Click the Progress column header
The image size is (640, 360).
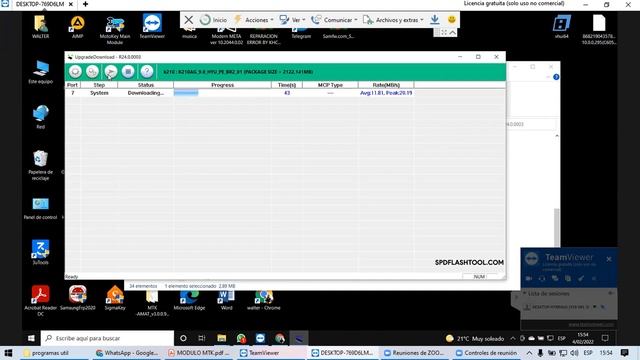click(x=222, y=85)
